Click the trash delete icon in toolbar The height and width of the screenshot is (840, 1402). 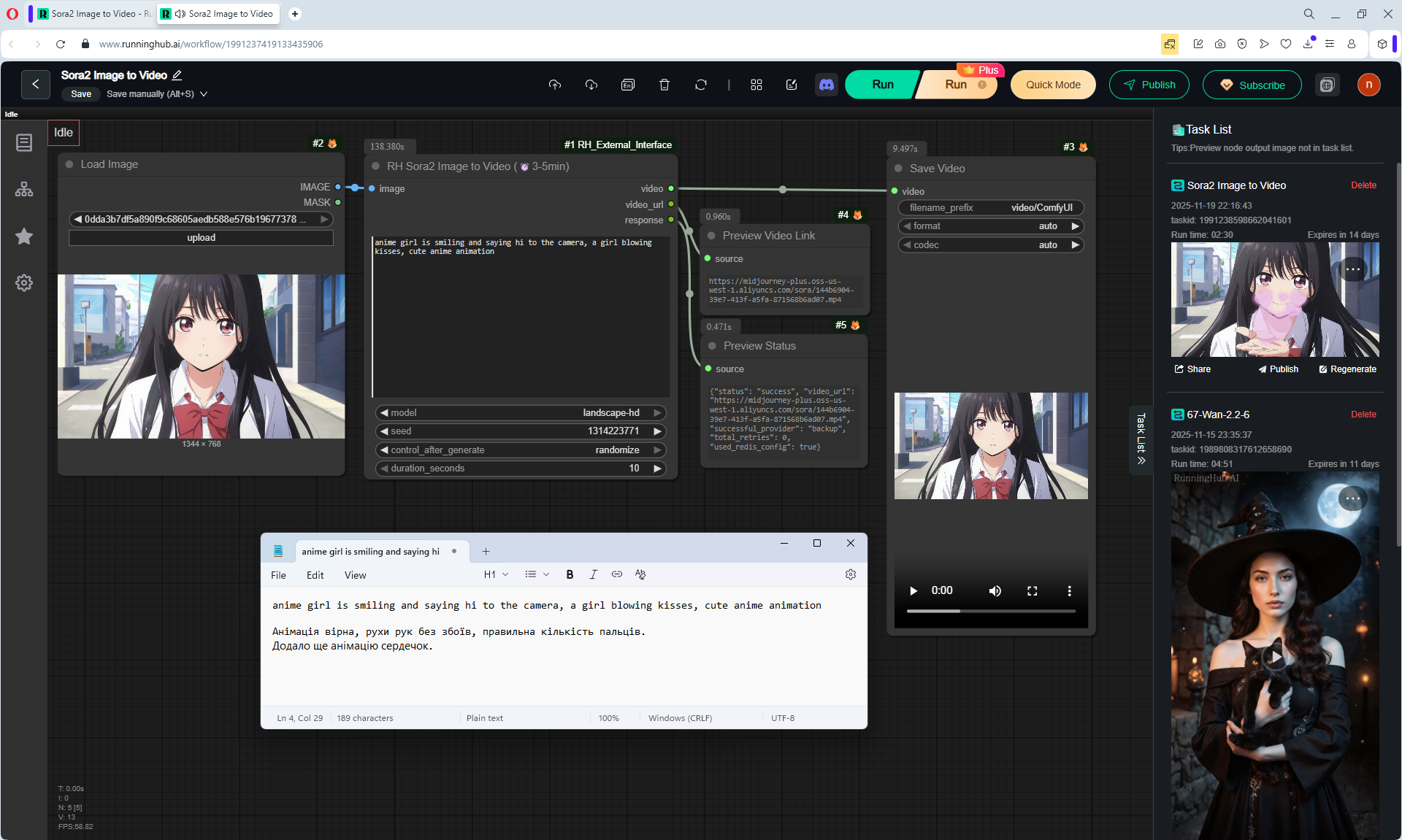(x=664, y=85)
